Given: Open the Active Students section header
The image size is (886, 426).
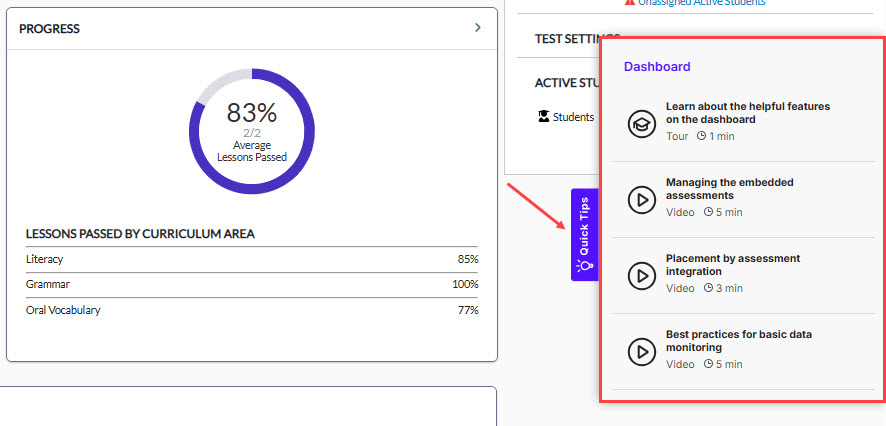Looking at the screenshot, I should pos(566,83).
